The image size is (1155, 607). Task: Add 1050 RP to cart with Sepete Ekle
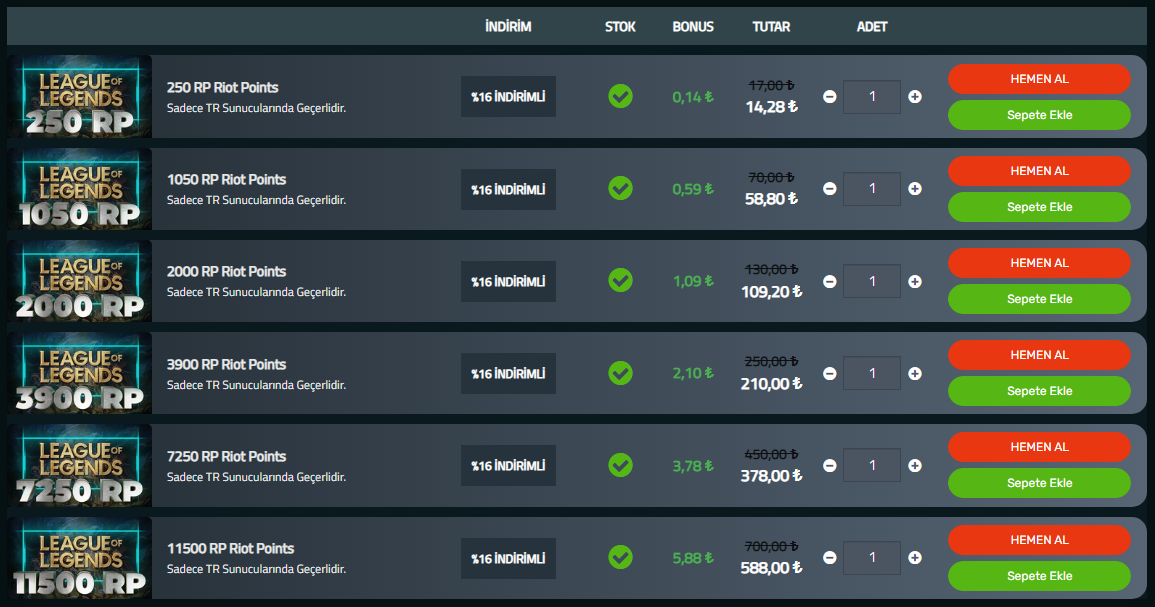click(1039, 207)
